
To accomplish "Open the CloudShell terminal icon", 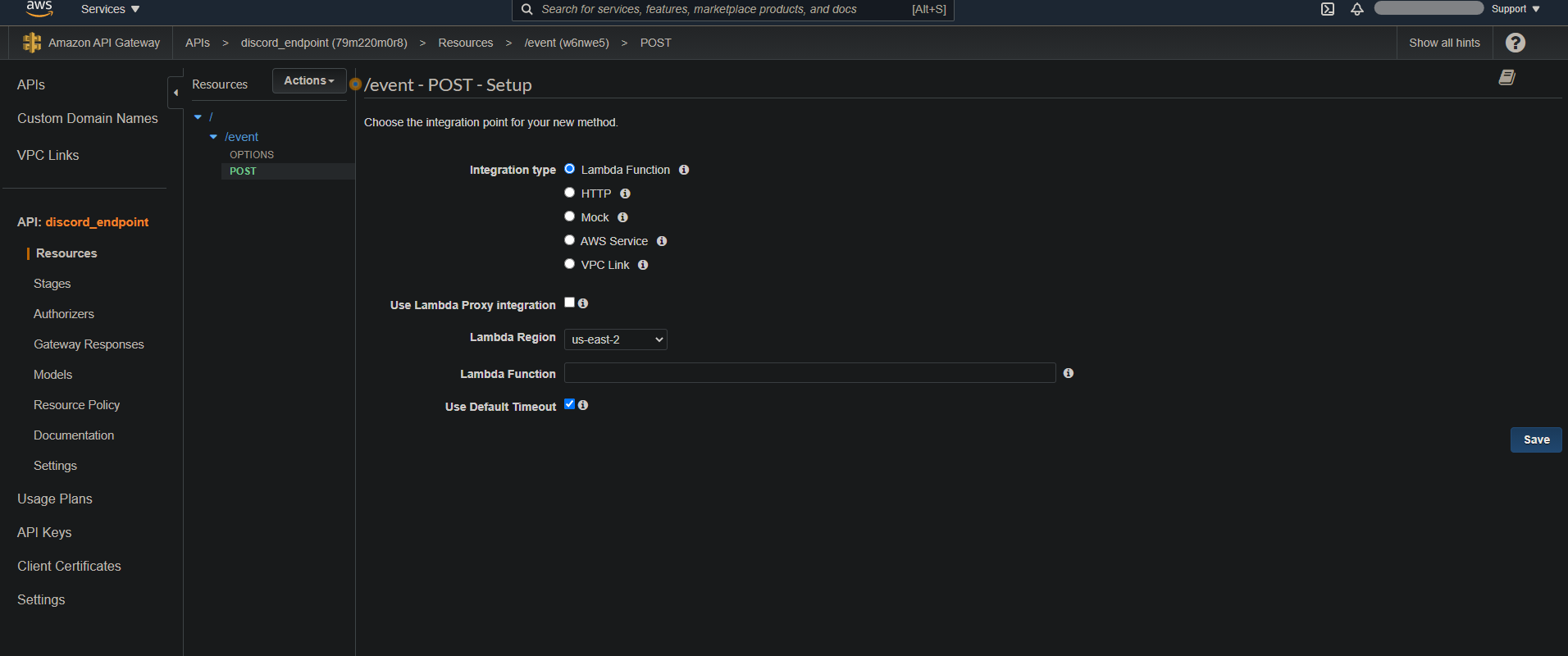I will (1328, 9).
